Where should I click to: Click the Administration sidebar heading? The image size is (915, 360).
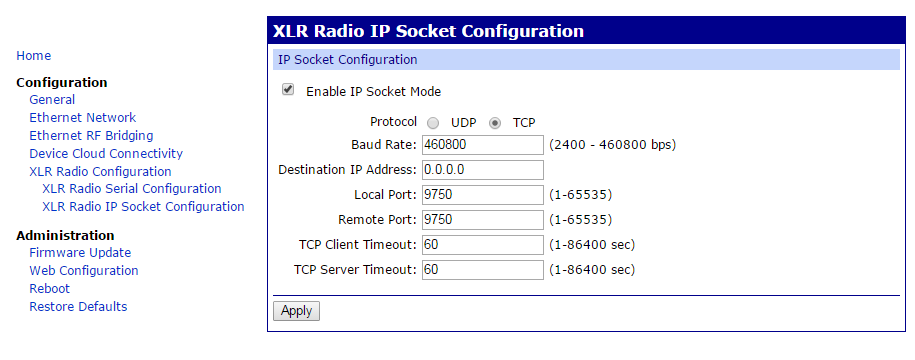tap(65, 236)
